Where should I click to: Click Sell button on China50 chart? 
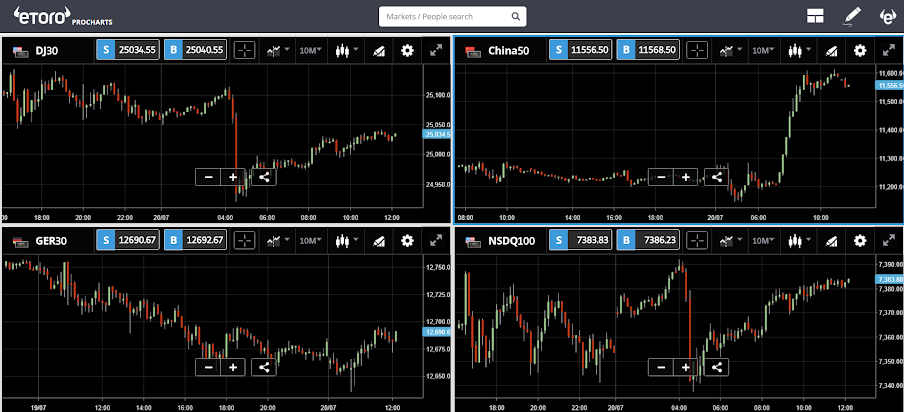point(580,50)
